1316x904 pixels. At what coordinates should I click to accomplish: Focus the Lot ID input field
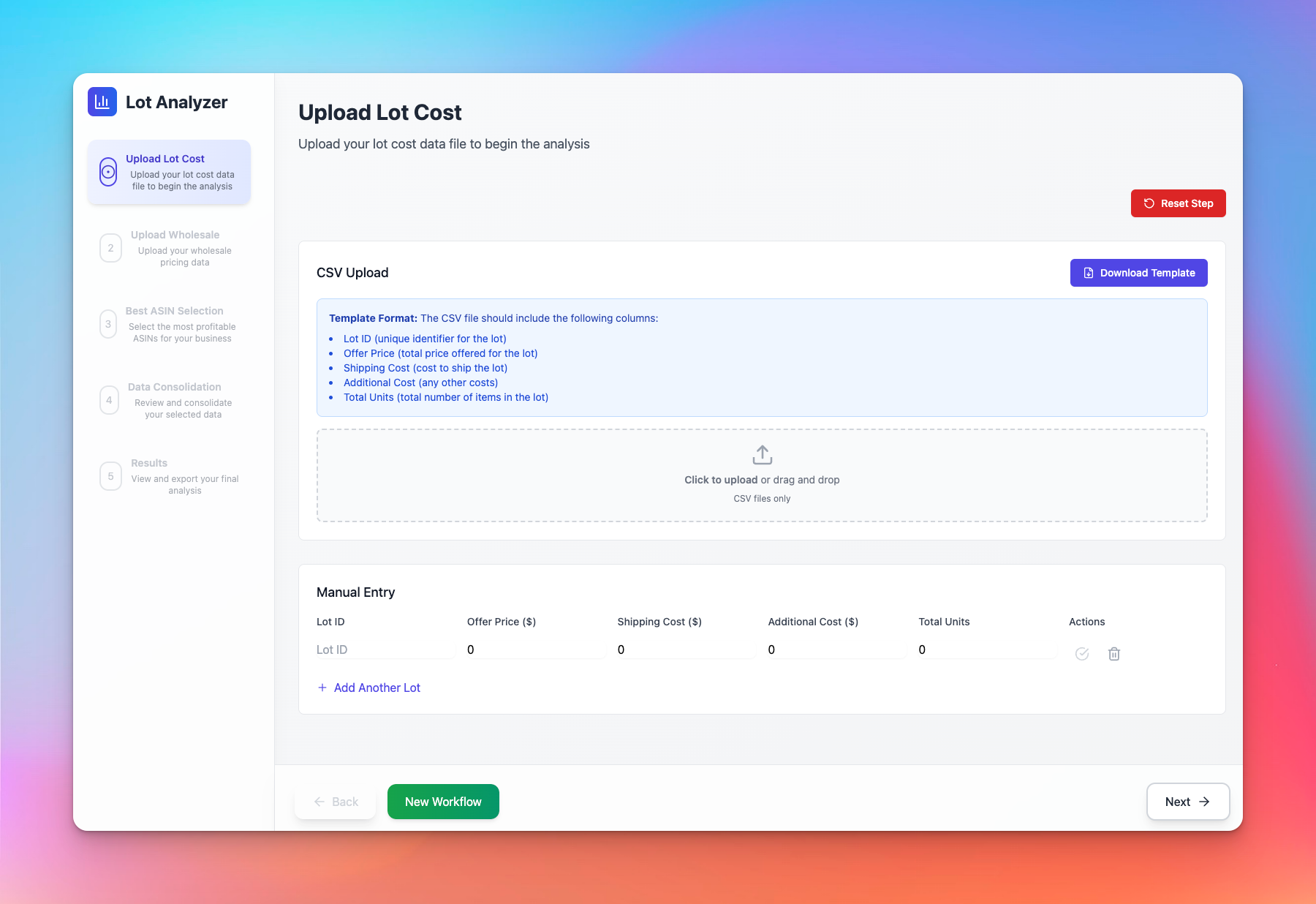385,649
